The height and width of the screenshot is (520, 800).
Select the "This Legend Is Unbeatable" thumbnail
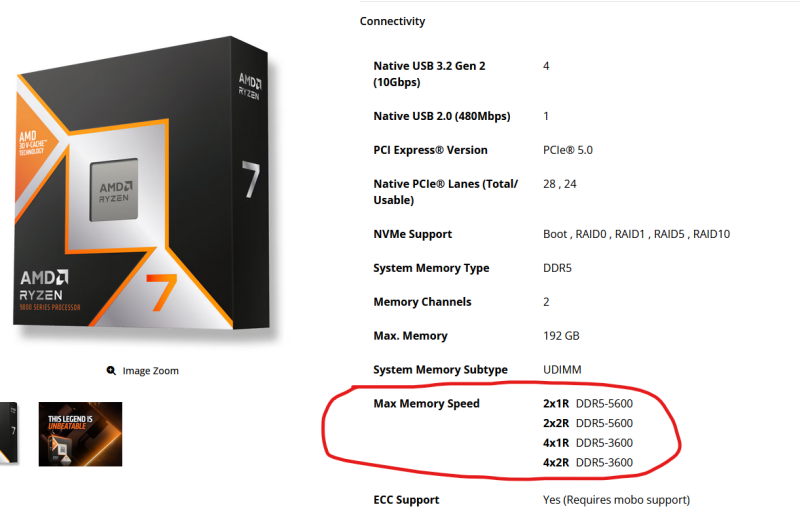[80, 434]
